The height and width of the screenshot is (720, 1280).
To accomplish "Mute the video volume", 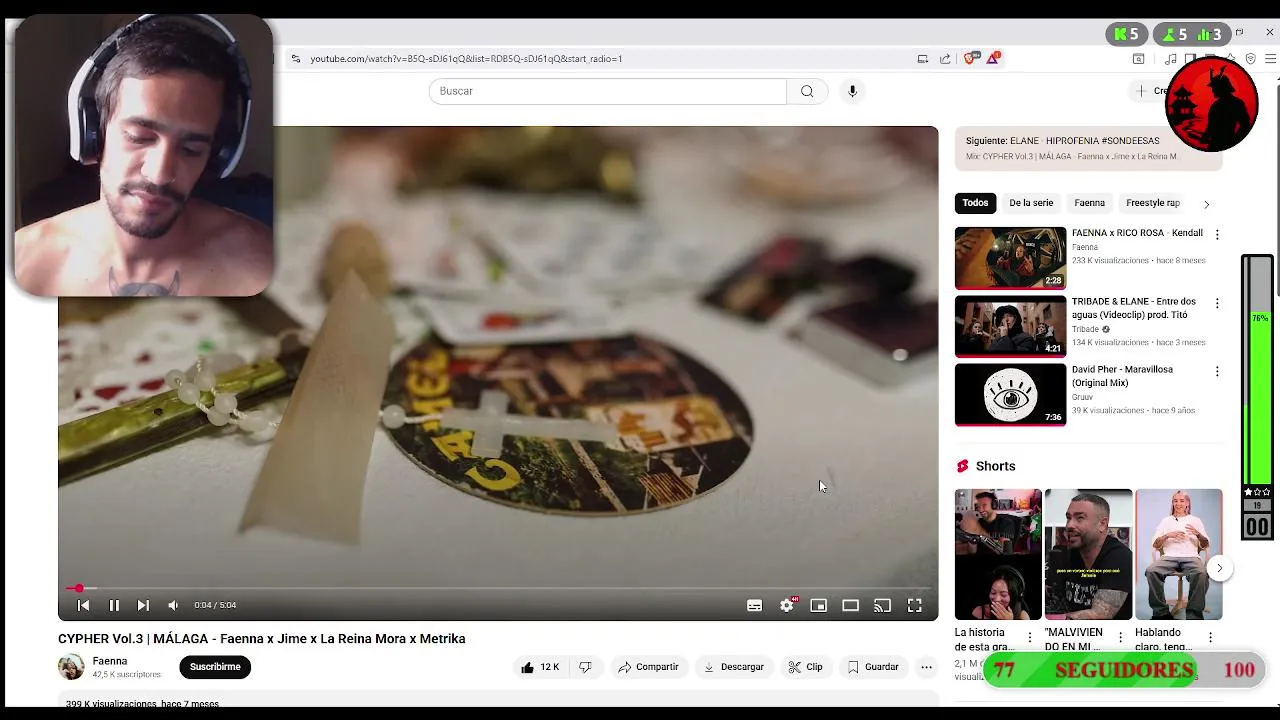I will pyautogui.click(x=173, y=605).
